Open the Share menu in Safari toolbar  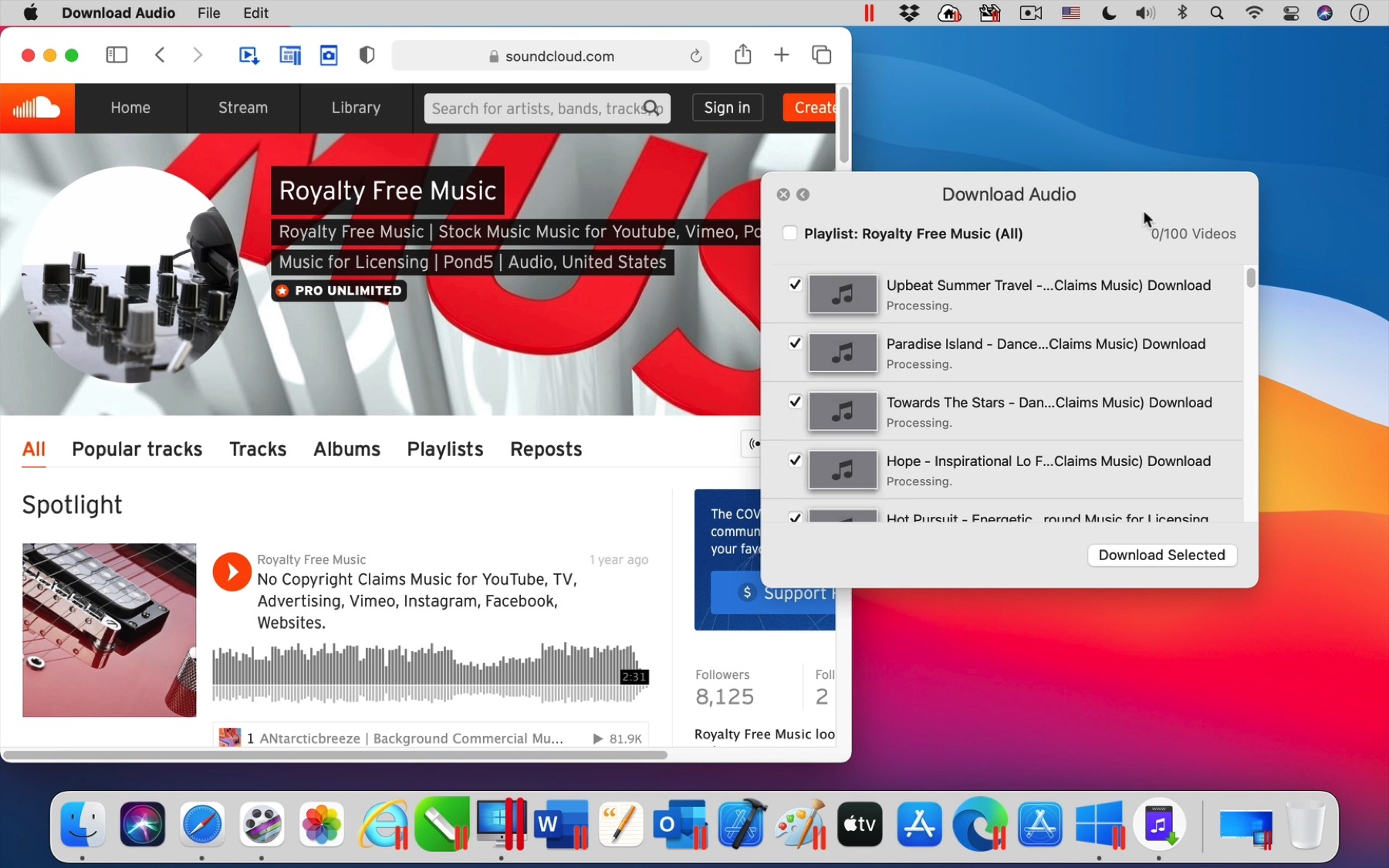[742, 55]
